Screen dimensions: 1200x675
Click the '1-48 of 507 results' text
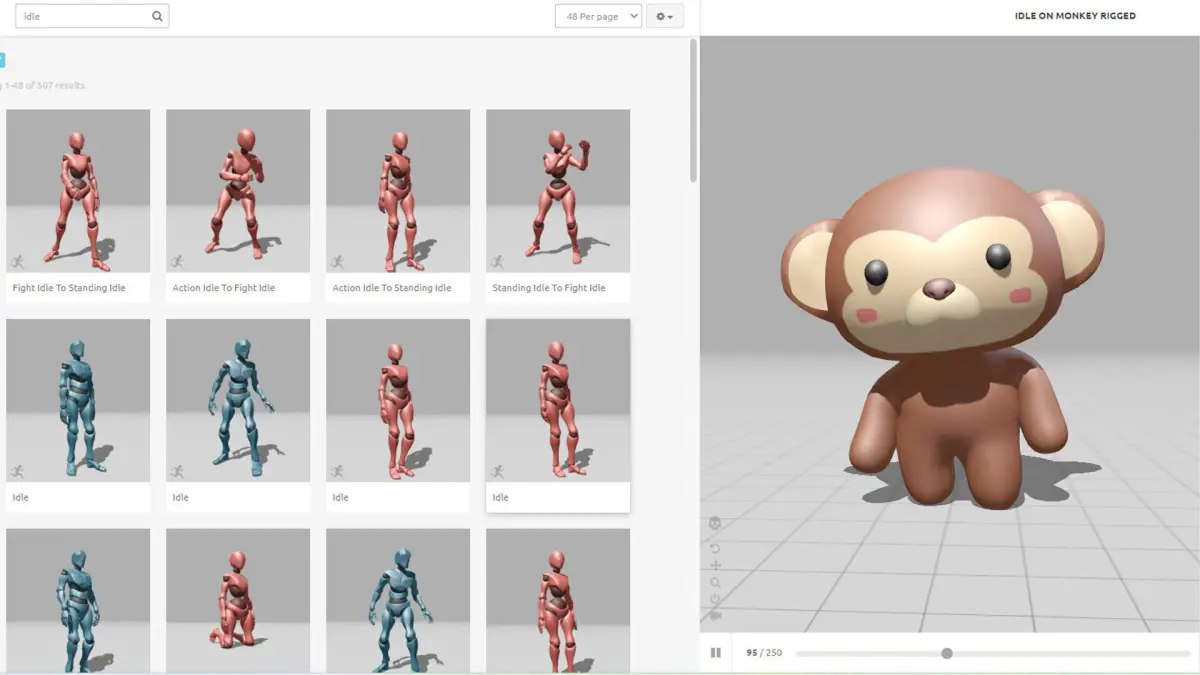coord(45,86)
